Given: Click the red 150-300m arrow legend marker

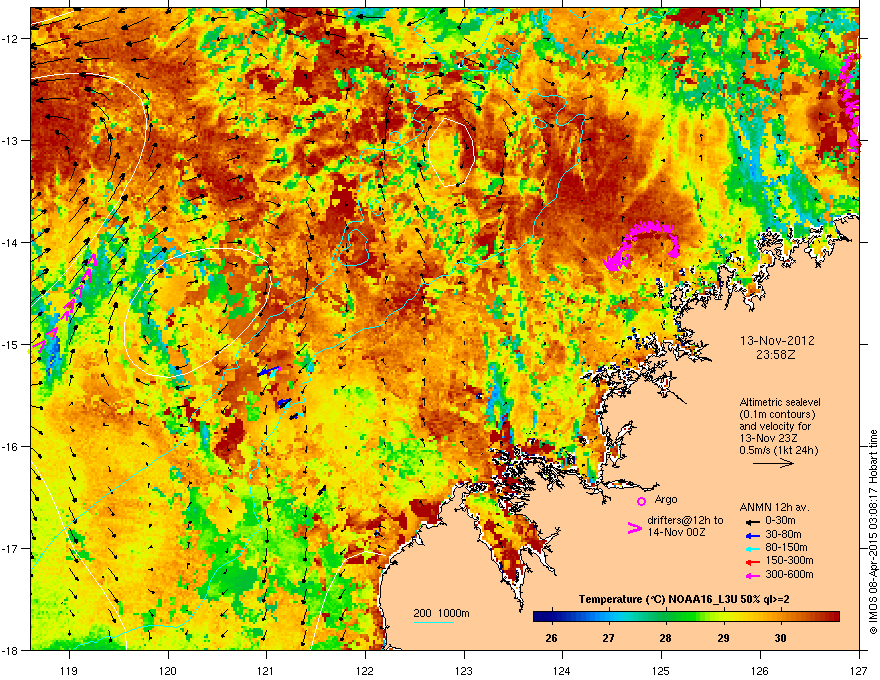Looking at the screenshot, I should tap(752, 562).
